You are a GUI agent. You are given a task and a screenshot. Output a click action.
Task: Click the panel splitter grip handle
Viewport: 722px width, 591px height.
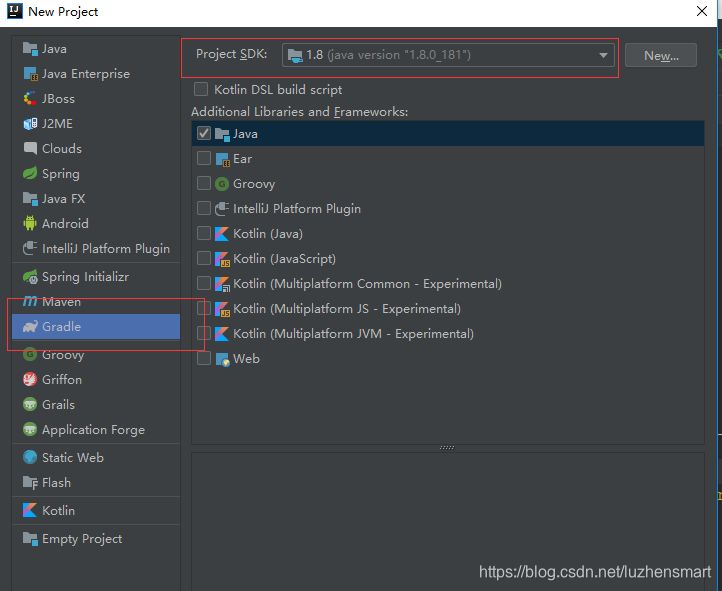pyautogui.click(x=447, y=447)
